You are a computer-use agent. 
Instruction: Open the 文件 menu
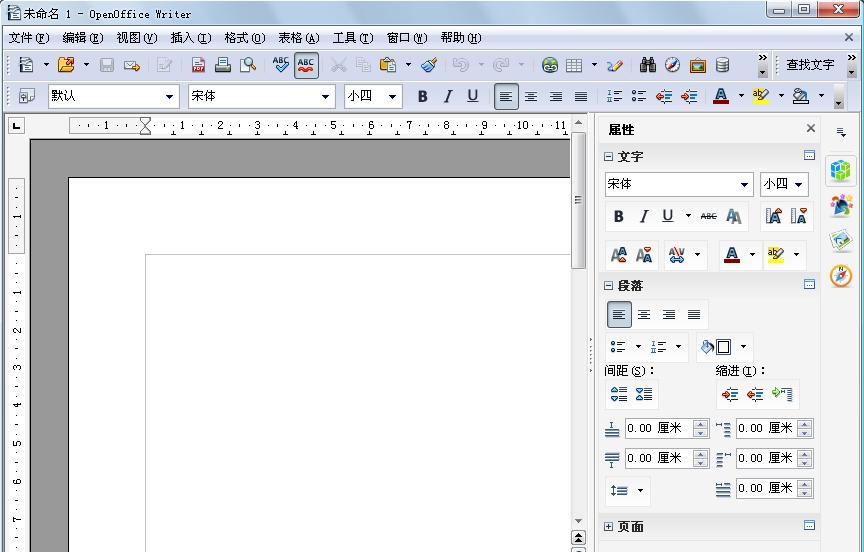[29, 37]
